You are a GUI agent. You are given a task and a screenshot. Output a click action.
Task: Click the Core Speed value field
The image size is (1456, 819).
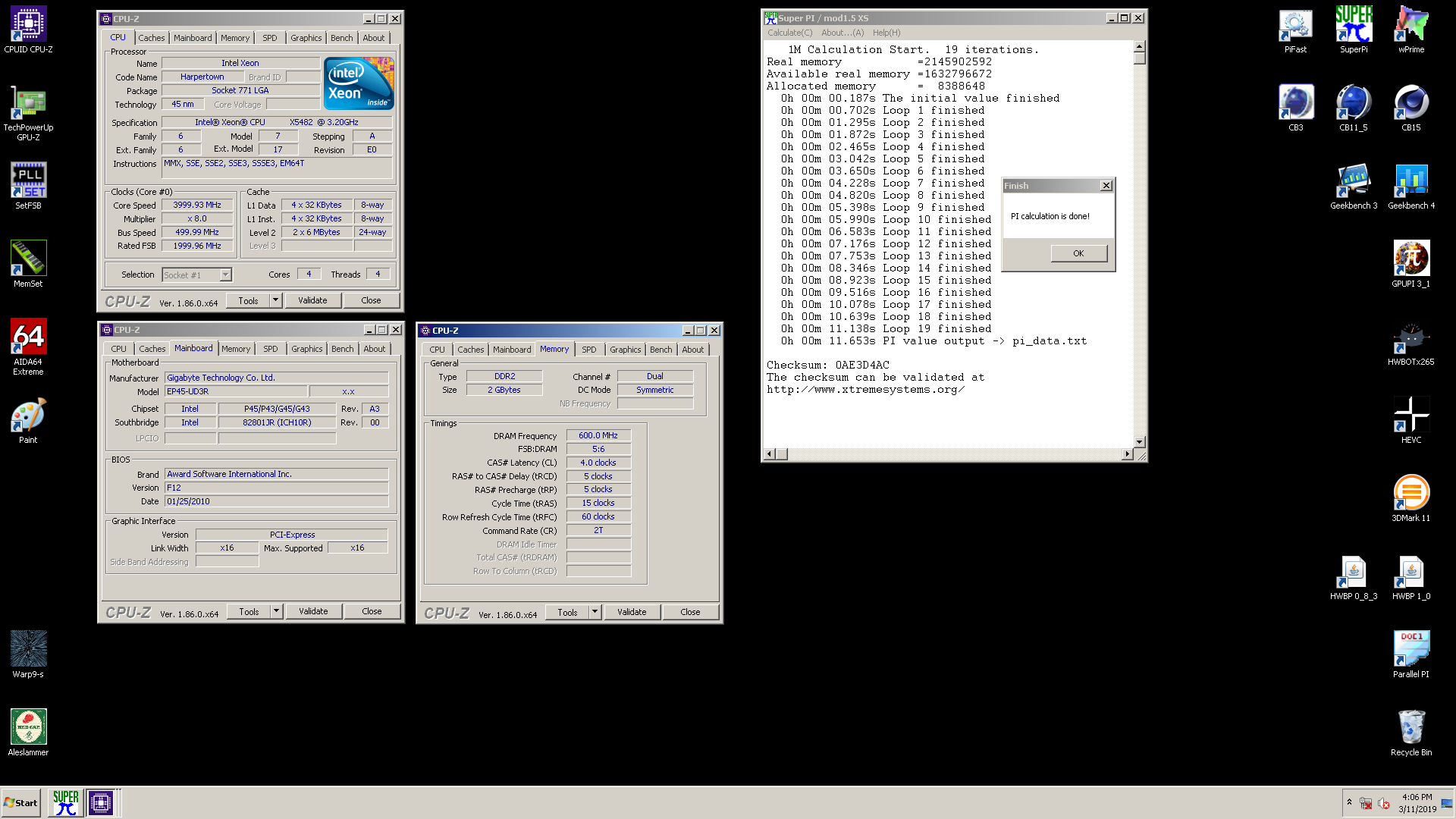point(197,205)
